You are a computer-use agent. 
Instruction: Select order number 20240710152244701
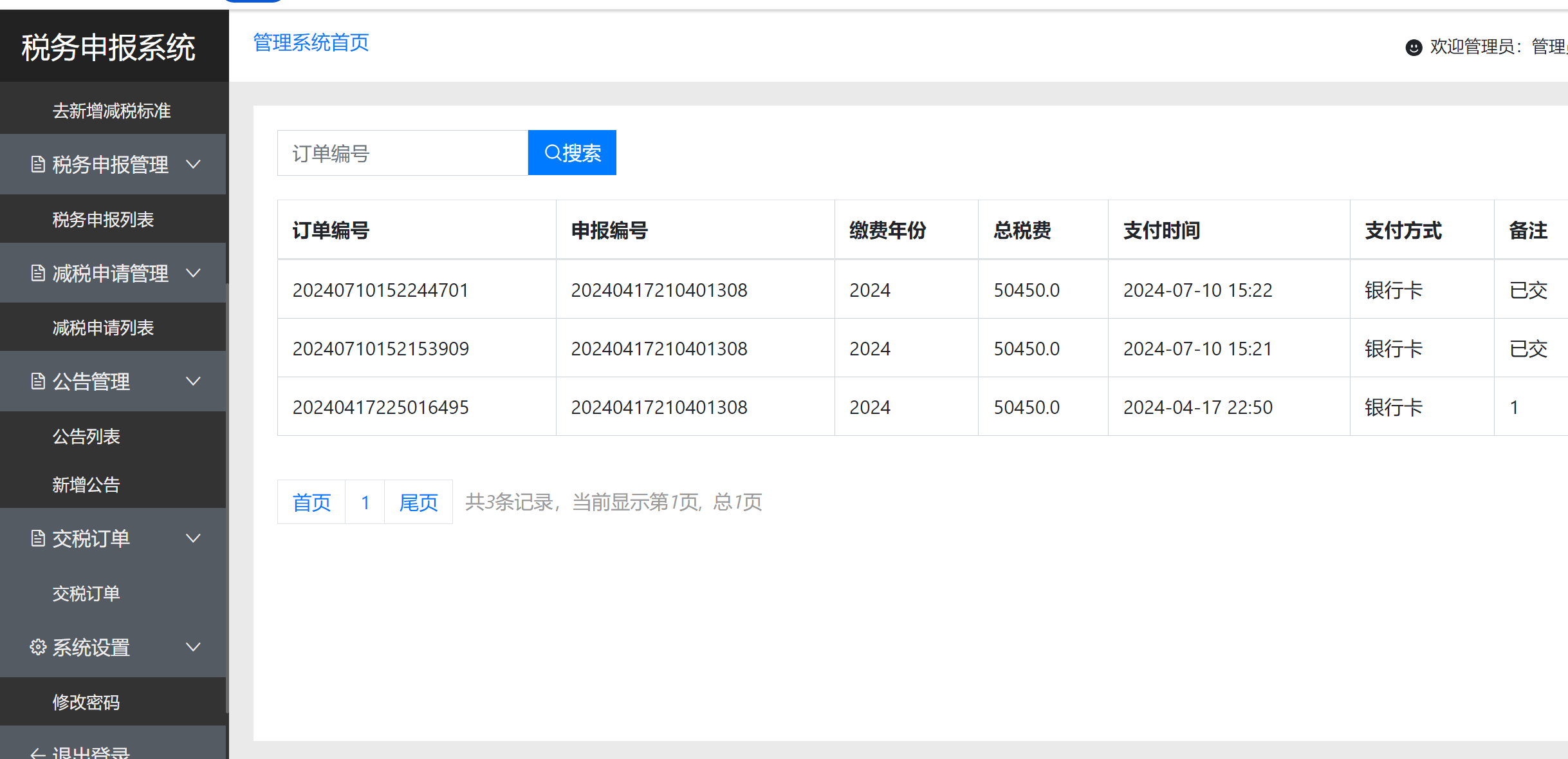(x=380, y=290)
